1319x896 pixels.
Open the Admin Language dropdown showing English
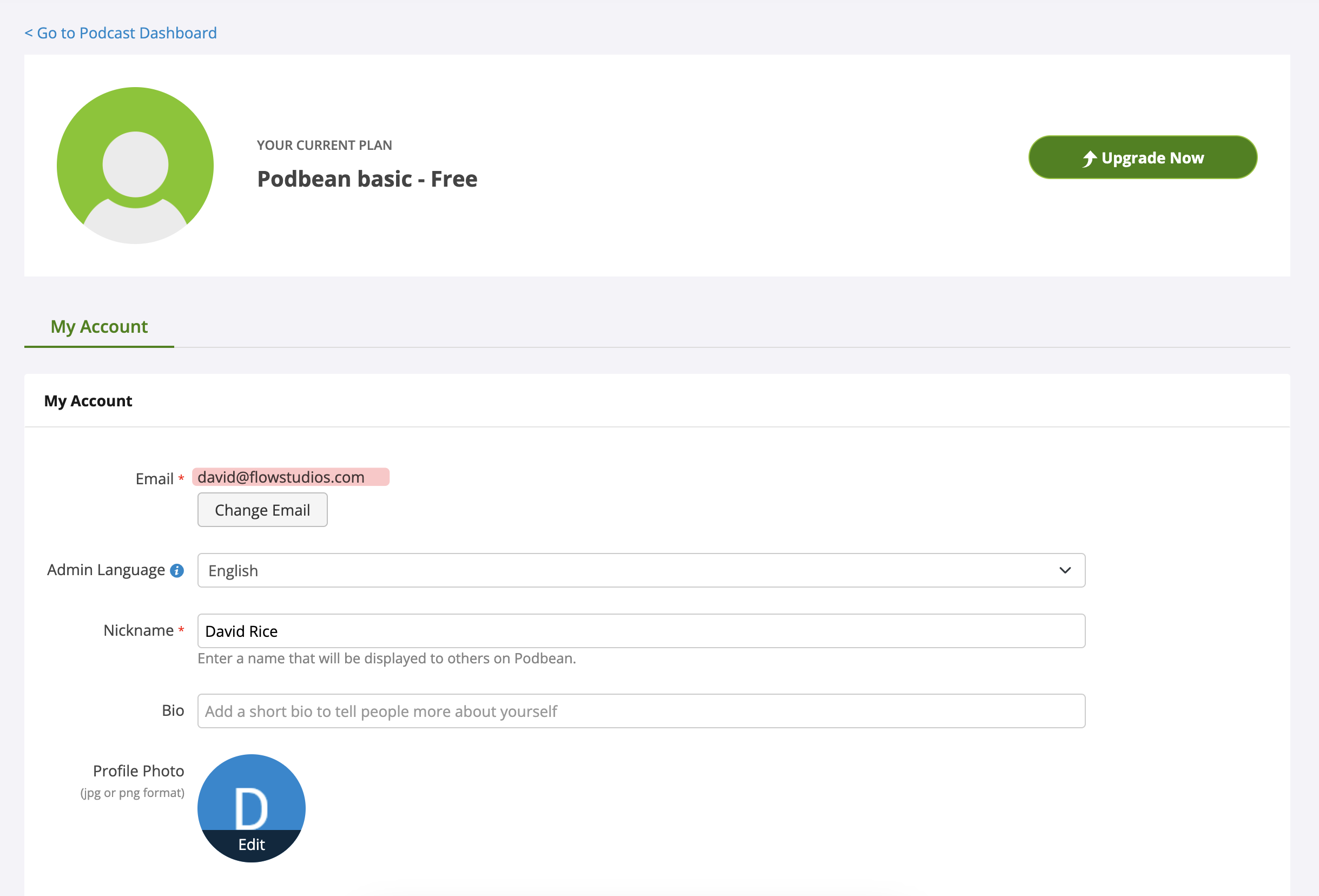click(641, 570)
